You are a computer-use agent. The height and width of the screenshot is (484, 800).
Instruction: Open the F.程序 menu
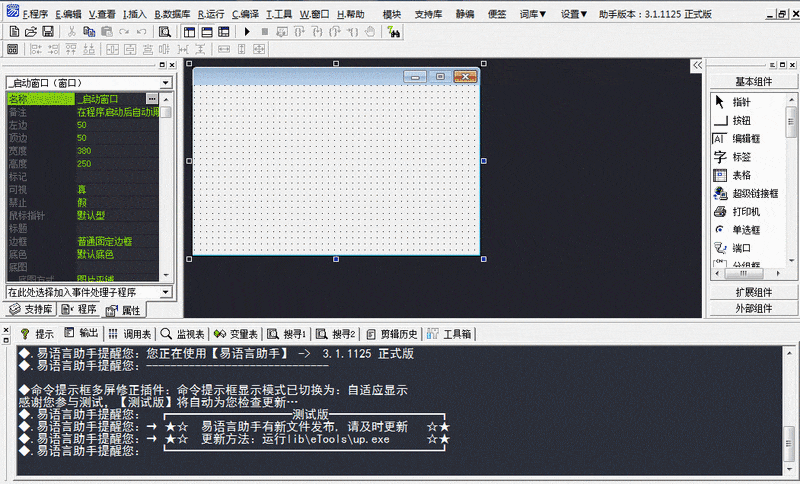[x=35, y=14]
